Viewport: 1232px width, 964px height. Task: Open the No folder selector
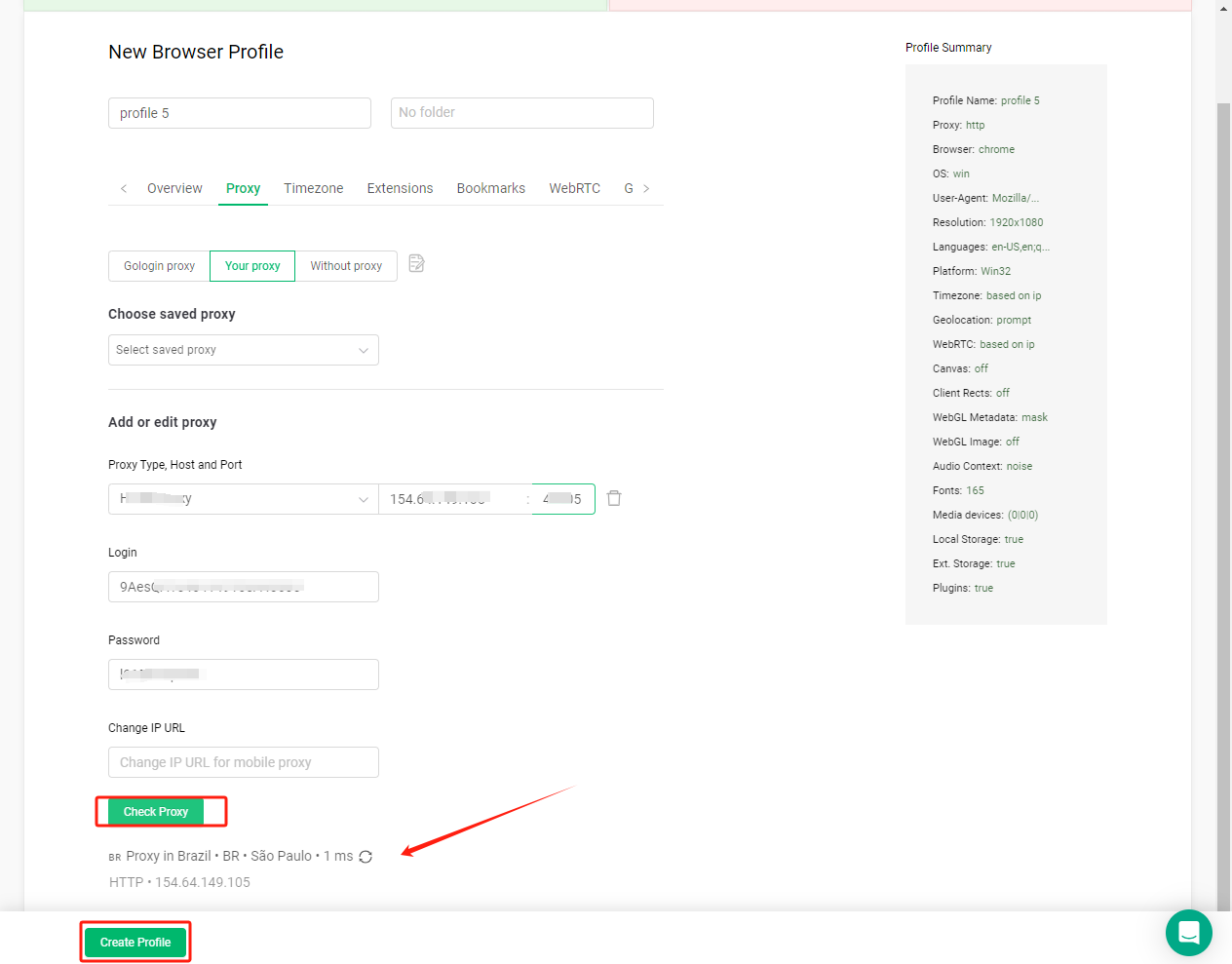521,113
